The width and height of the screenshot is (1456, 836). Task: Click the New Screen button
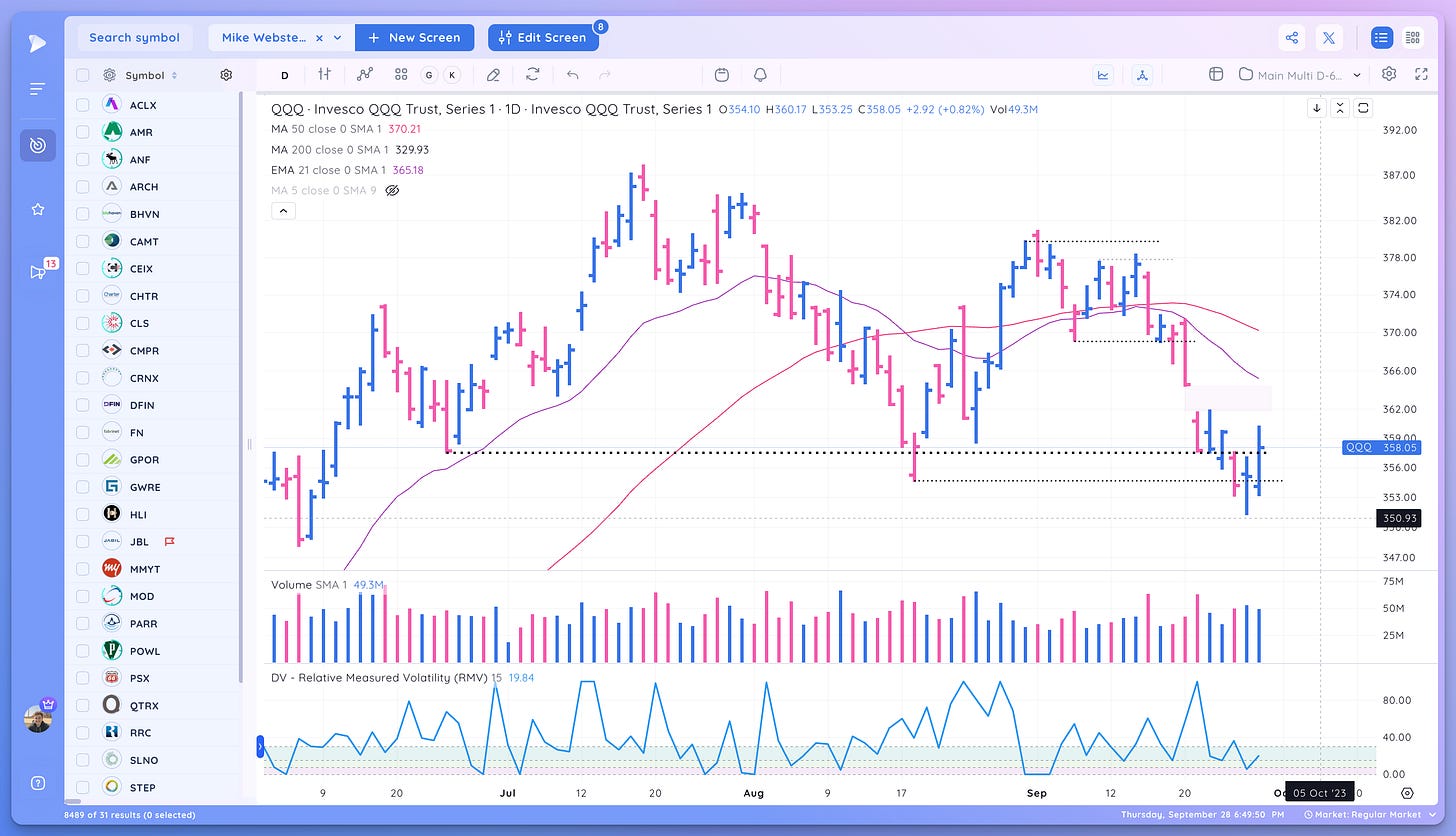[x=415, y=38]
